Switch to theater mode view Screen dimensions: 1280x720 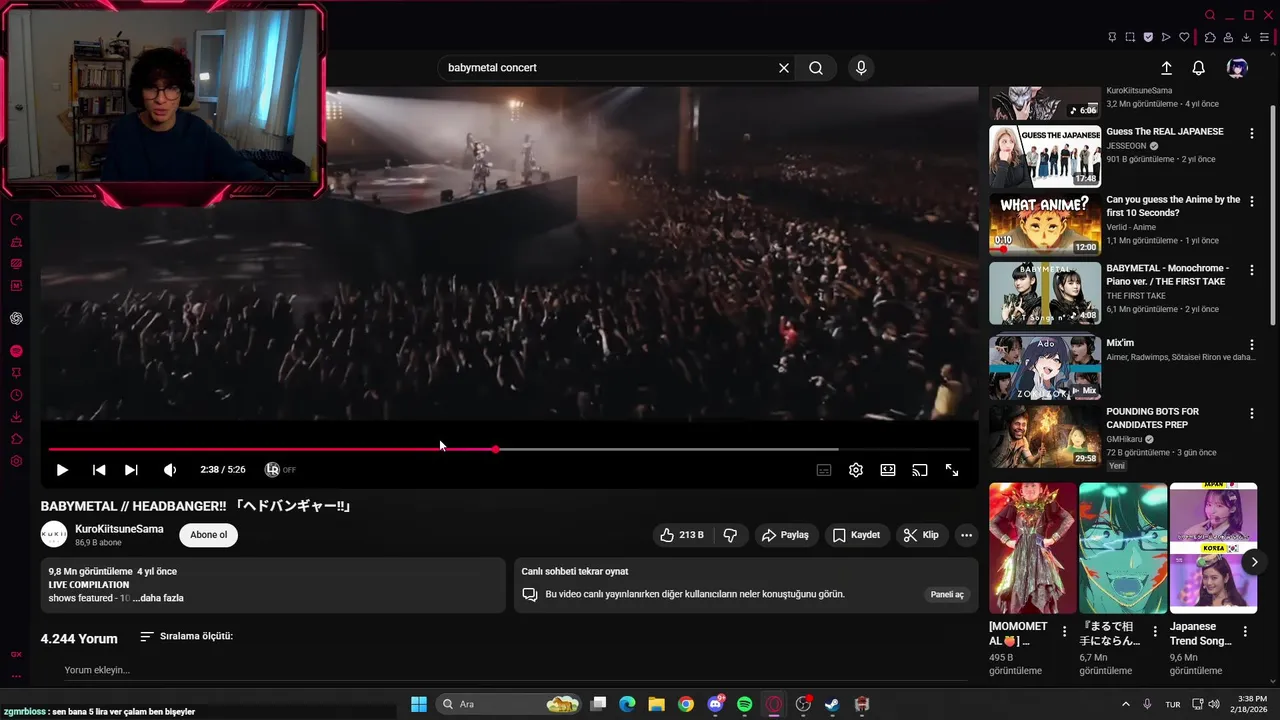[888, 470]
